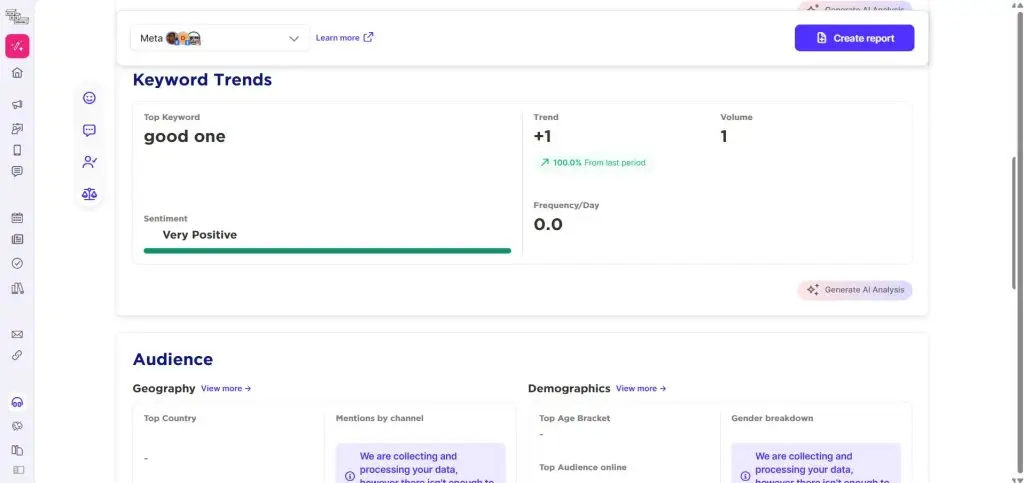The width and height of the screenshot is (1024, 483).
Task: Click the 'Keyword Trends' heading
Action: (x=202, y=80)
